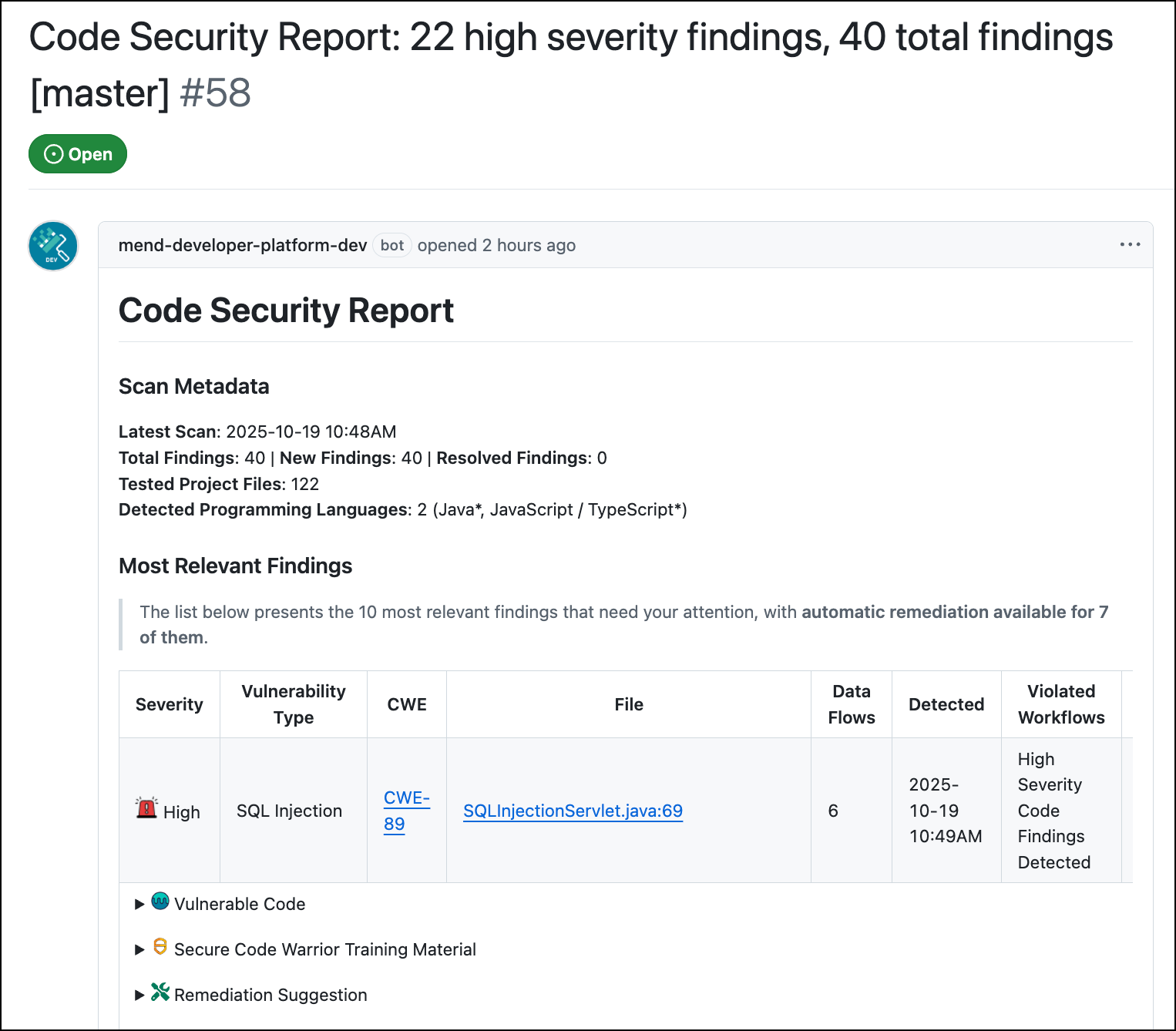The height and width of the screenshot is (1031, 1176).
Task: Click the Violated Workflows column header
Action: pos(1061,704)
